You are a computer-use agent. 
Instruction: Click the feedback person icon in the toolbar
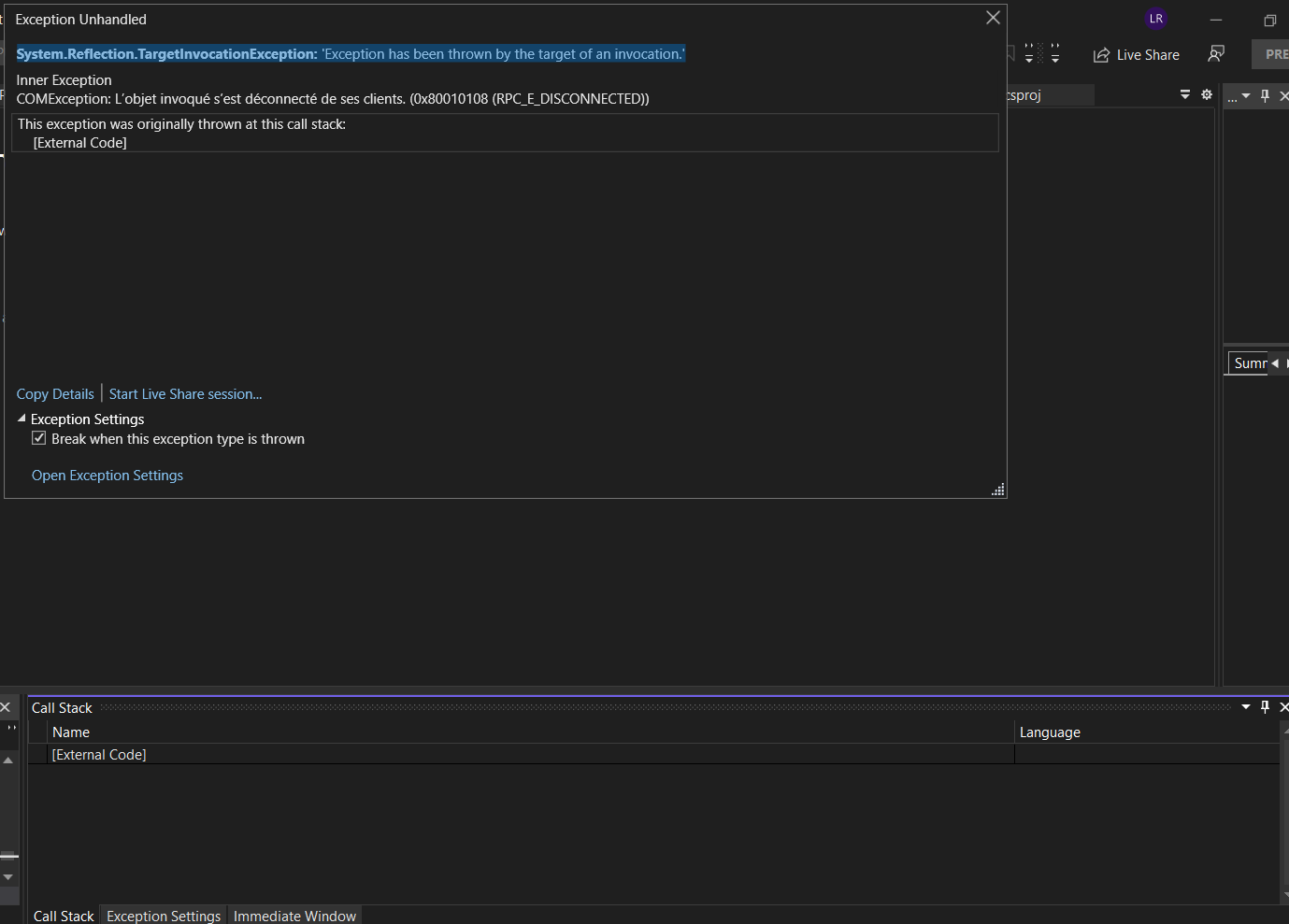click(x=1216, y=54)
